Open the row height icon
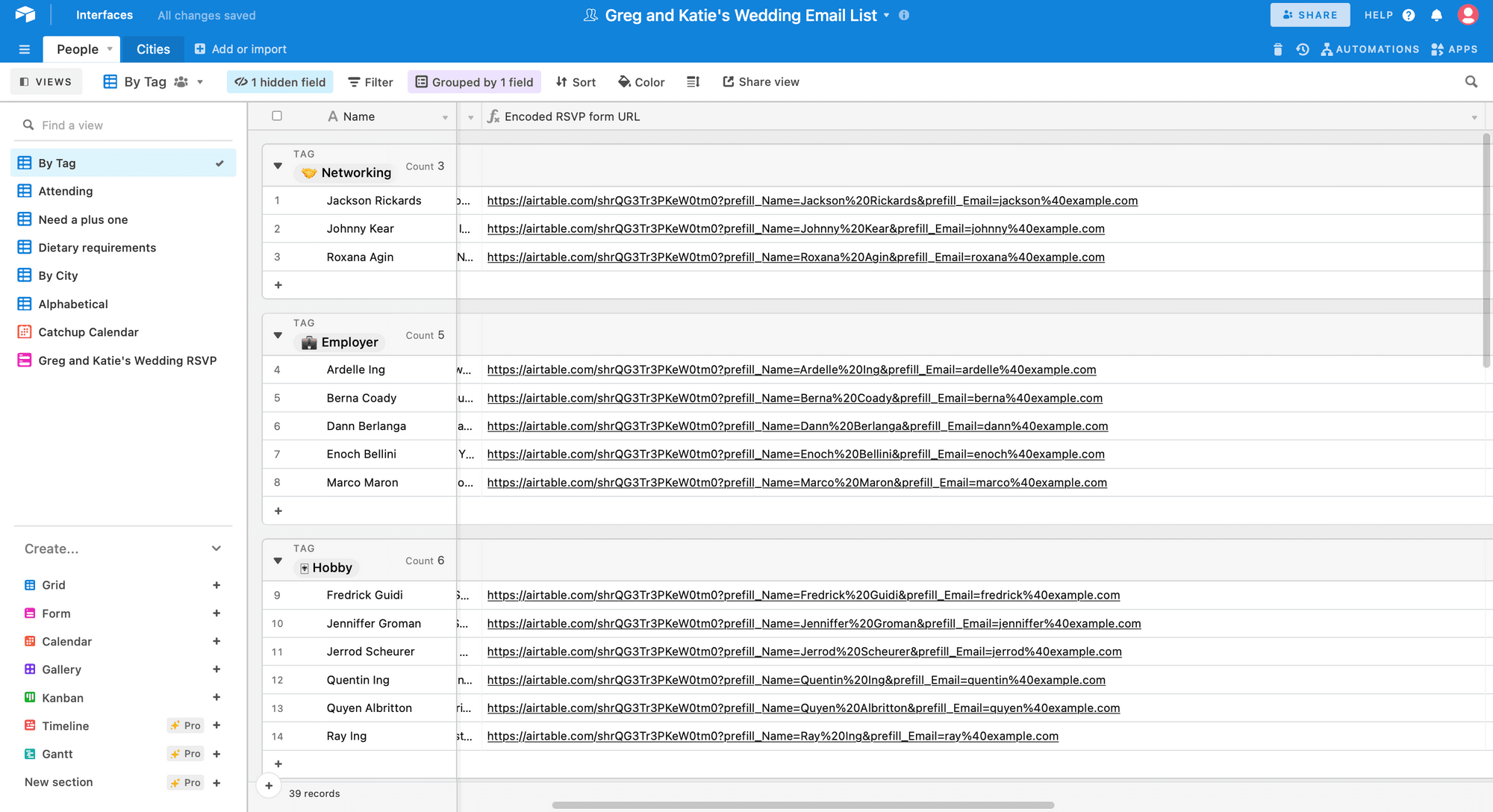Viewport: 1493px width, 812px height. (693, 82)
